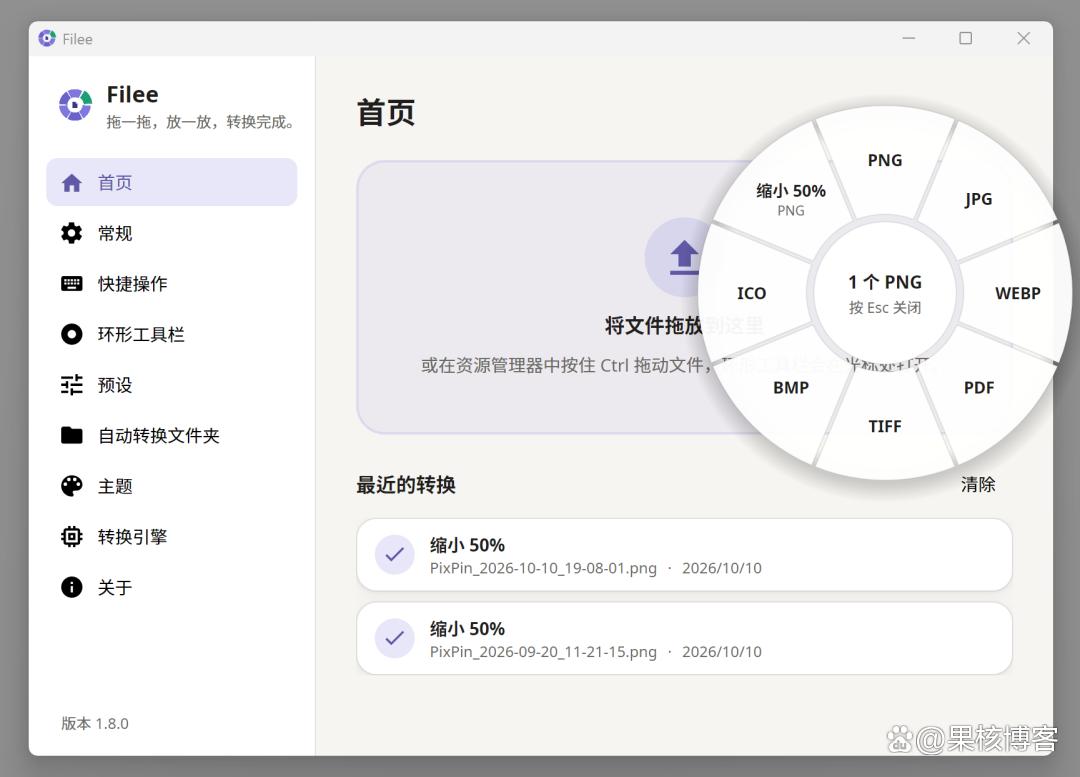The height and width of the screenshot is (777, 1080).
Task: Choose WEBP in the radial menu
Action: [1017, 293]
